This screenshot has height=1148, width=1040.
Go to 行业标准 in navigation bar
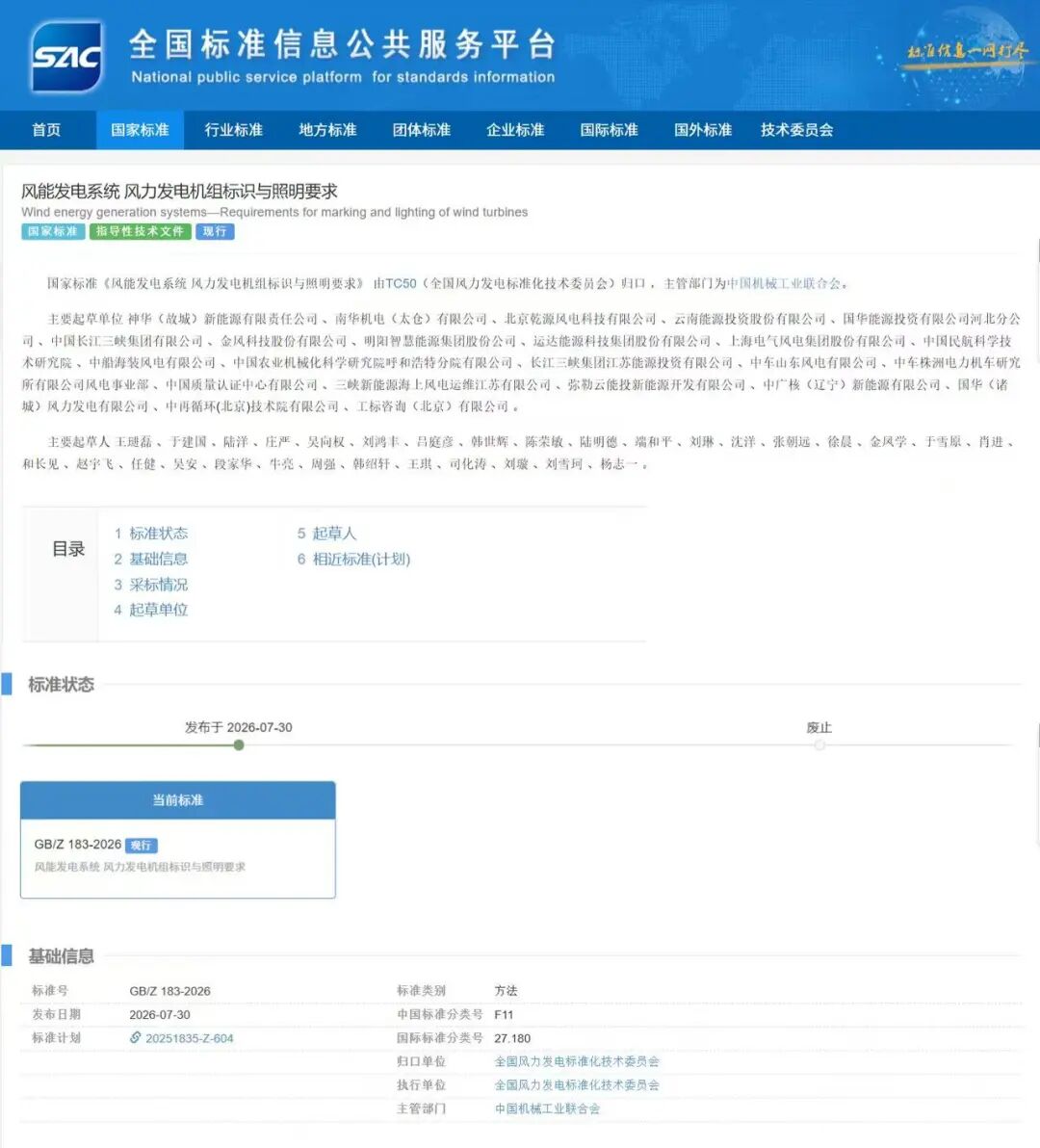coord(233,130)
